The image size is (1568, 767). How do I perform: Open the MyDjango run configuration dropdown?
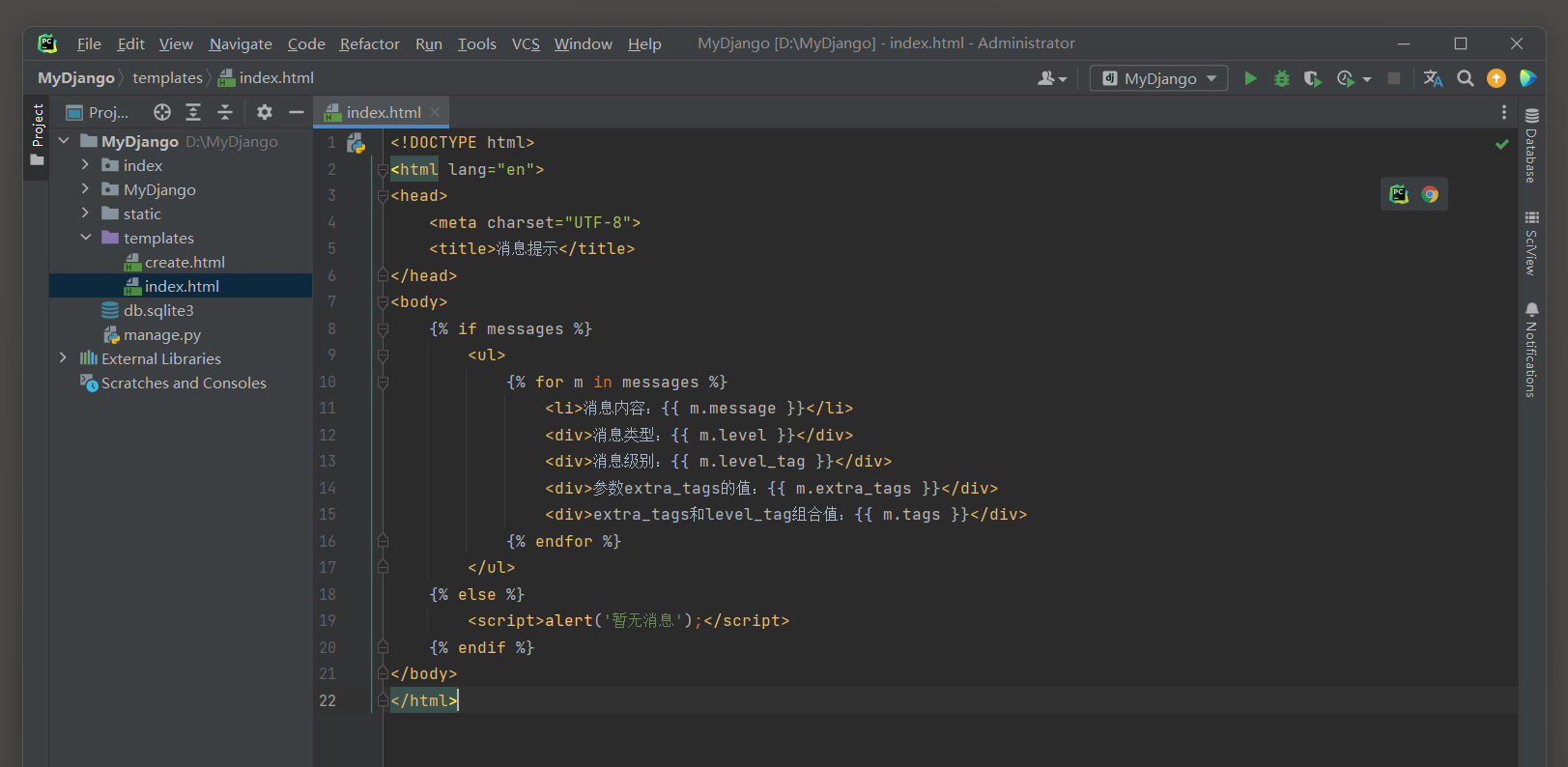point(1159,78)
